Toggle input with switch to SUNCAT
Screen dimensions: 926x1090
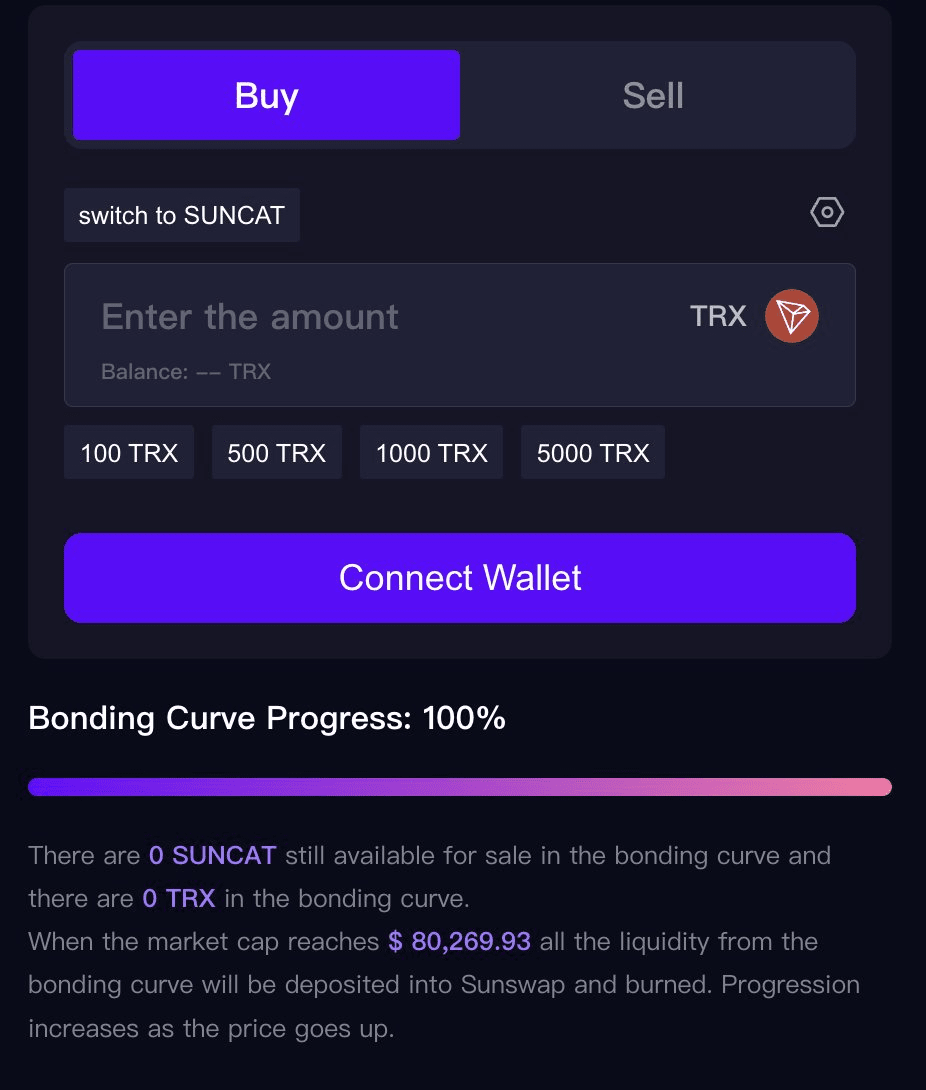click(182, 215)
